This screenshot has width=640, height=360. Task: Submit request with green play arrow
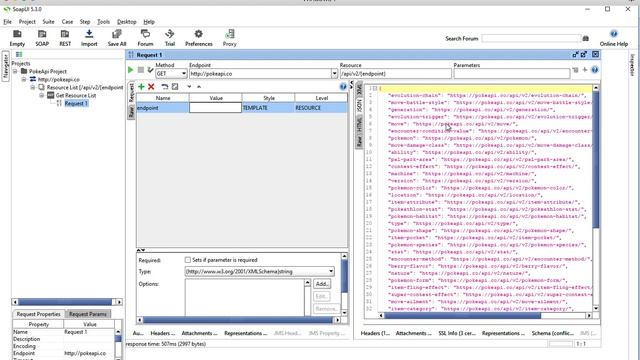point(131,70)
